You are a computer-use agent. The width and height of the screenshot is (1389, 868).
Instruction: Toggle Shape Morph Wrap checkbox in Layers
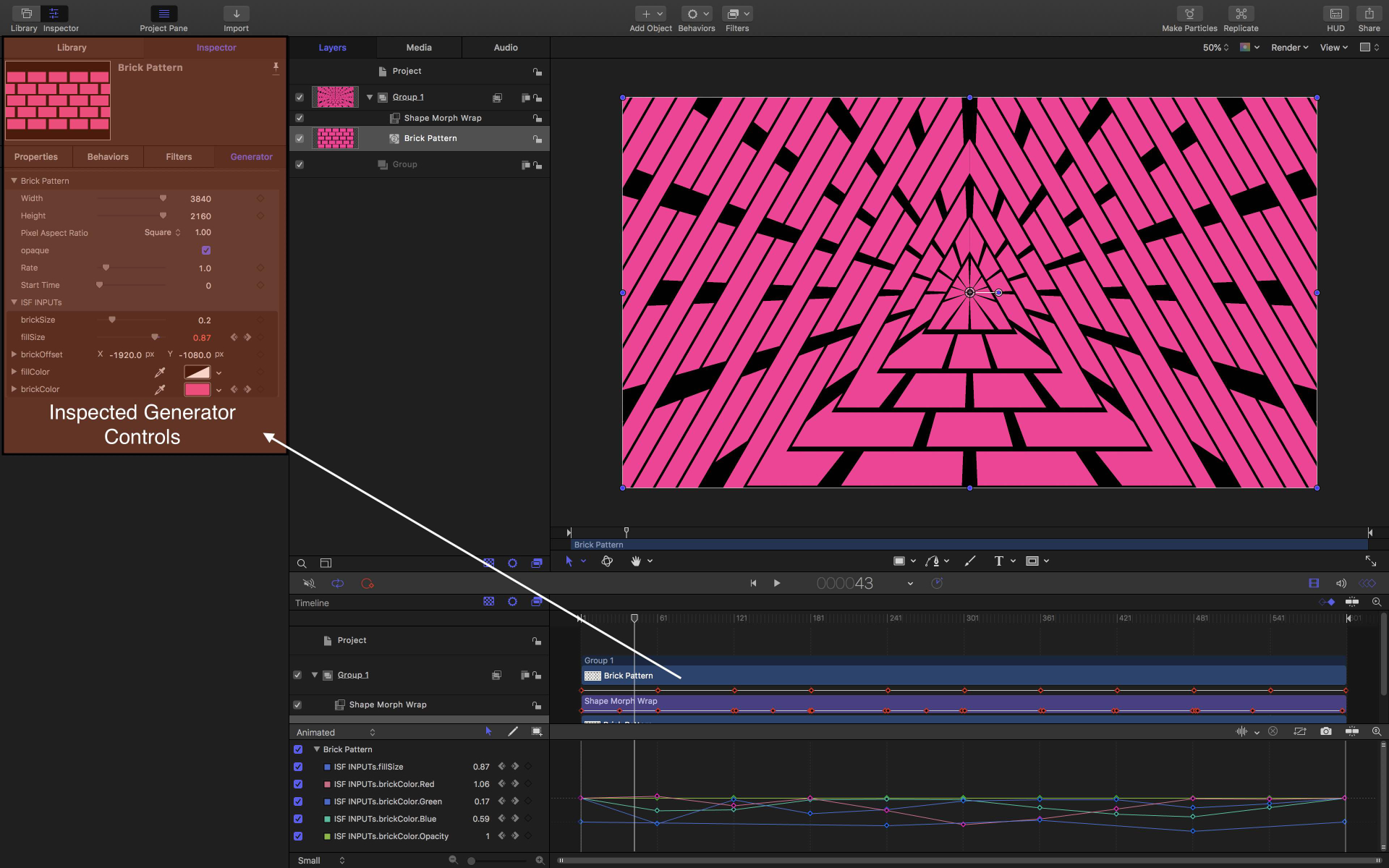click(300, 118)
